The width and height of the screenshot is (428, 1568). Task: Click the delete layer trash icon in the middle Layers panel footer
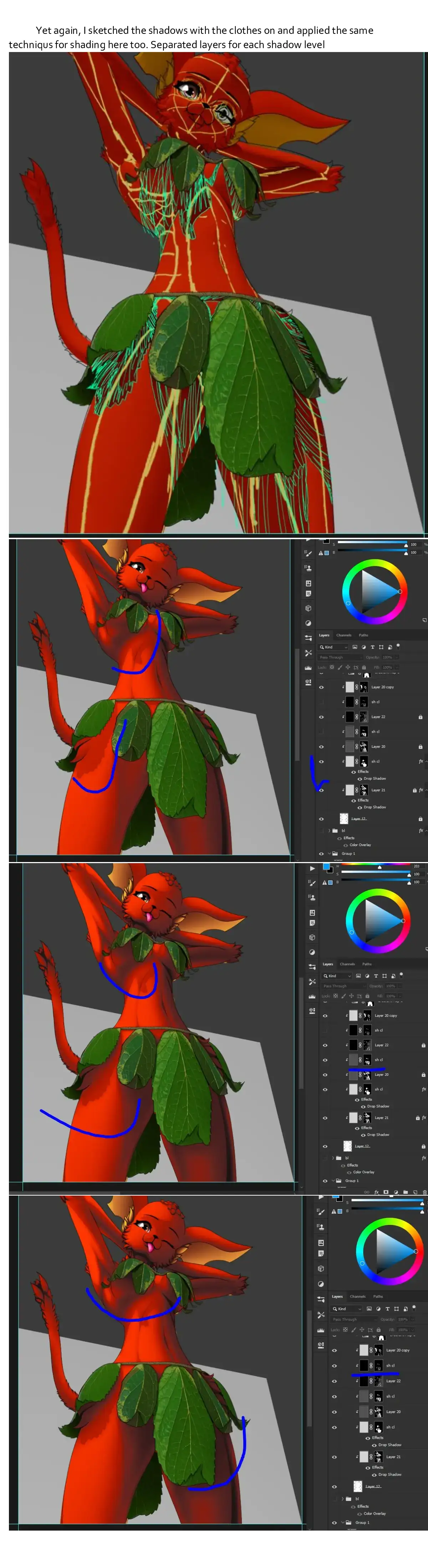pos(424,1192)
